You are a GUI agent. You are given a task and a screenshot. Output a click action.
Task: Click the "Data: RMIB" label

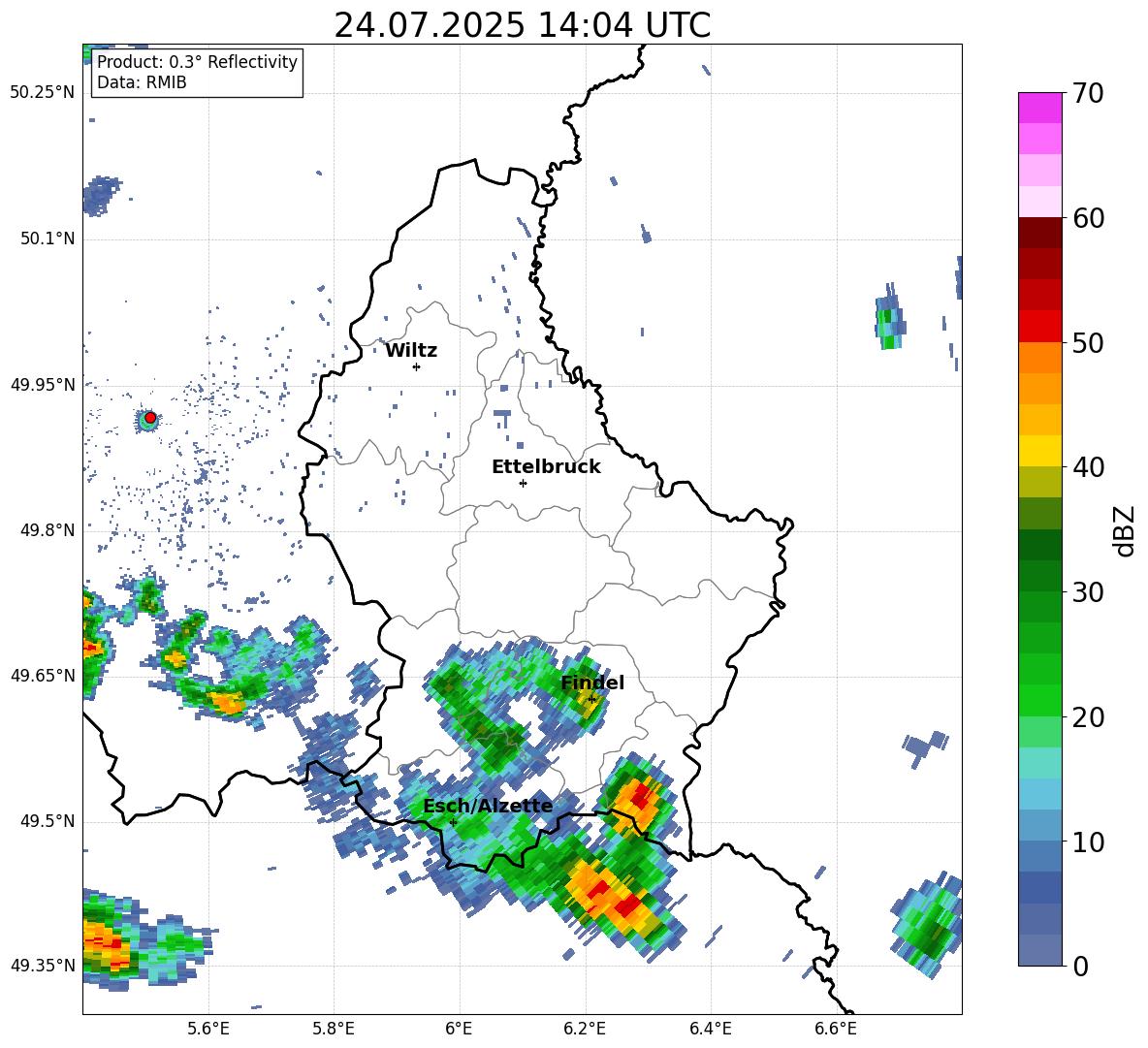(142, 82)
